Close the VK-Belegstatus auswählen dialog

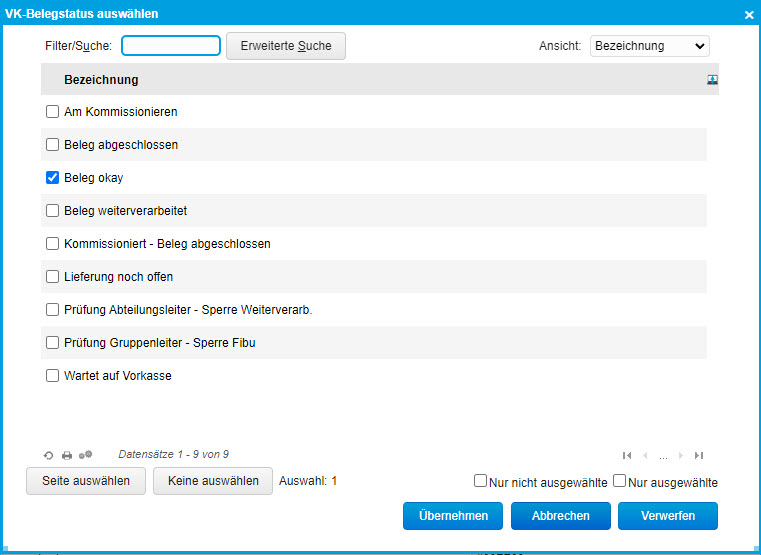point(749,14)
